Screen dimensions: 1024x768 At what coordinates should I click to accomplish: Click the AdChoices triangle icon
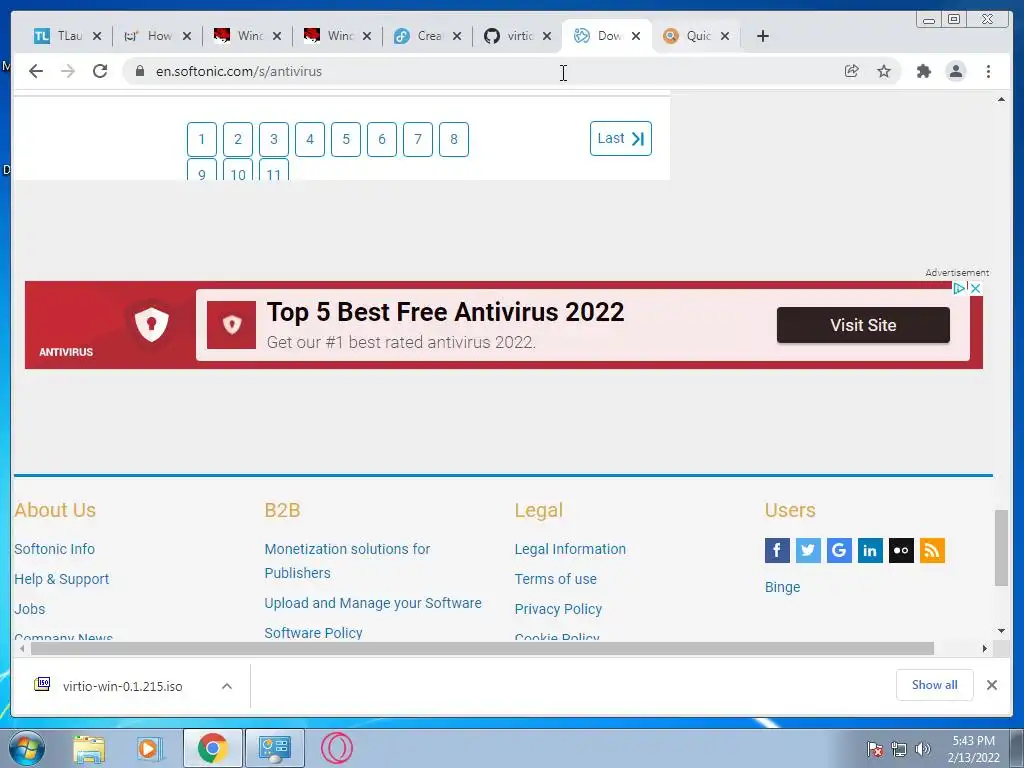pyautogui.click(x=959, y=288)
